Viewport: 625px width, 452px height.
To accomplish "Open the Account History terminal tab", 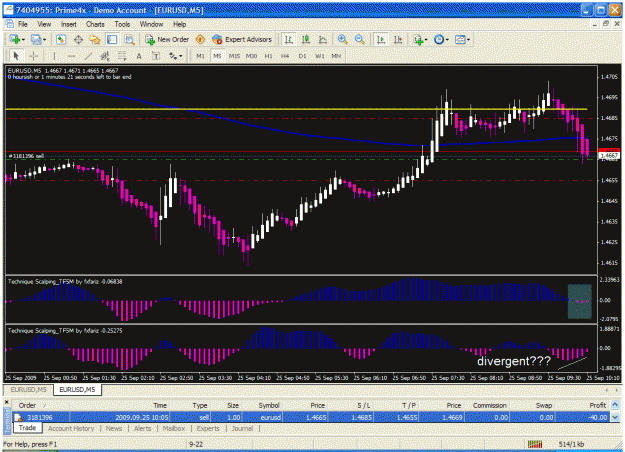I will (x=71, y=428).
